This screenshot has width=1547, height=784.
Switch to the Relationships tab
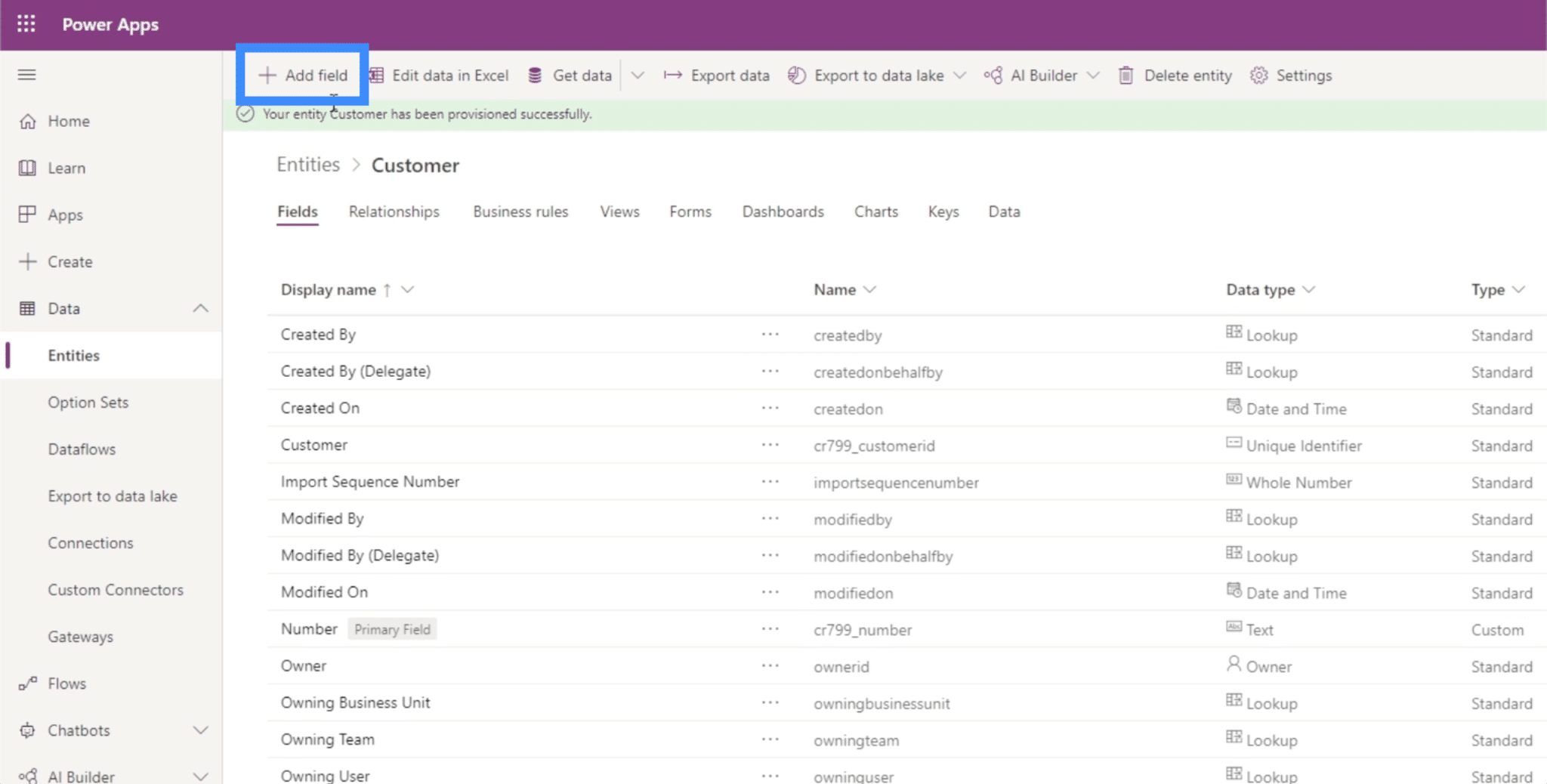394,211
